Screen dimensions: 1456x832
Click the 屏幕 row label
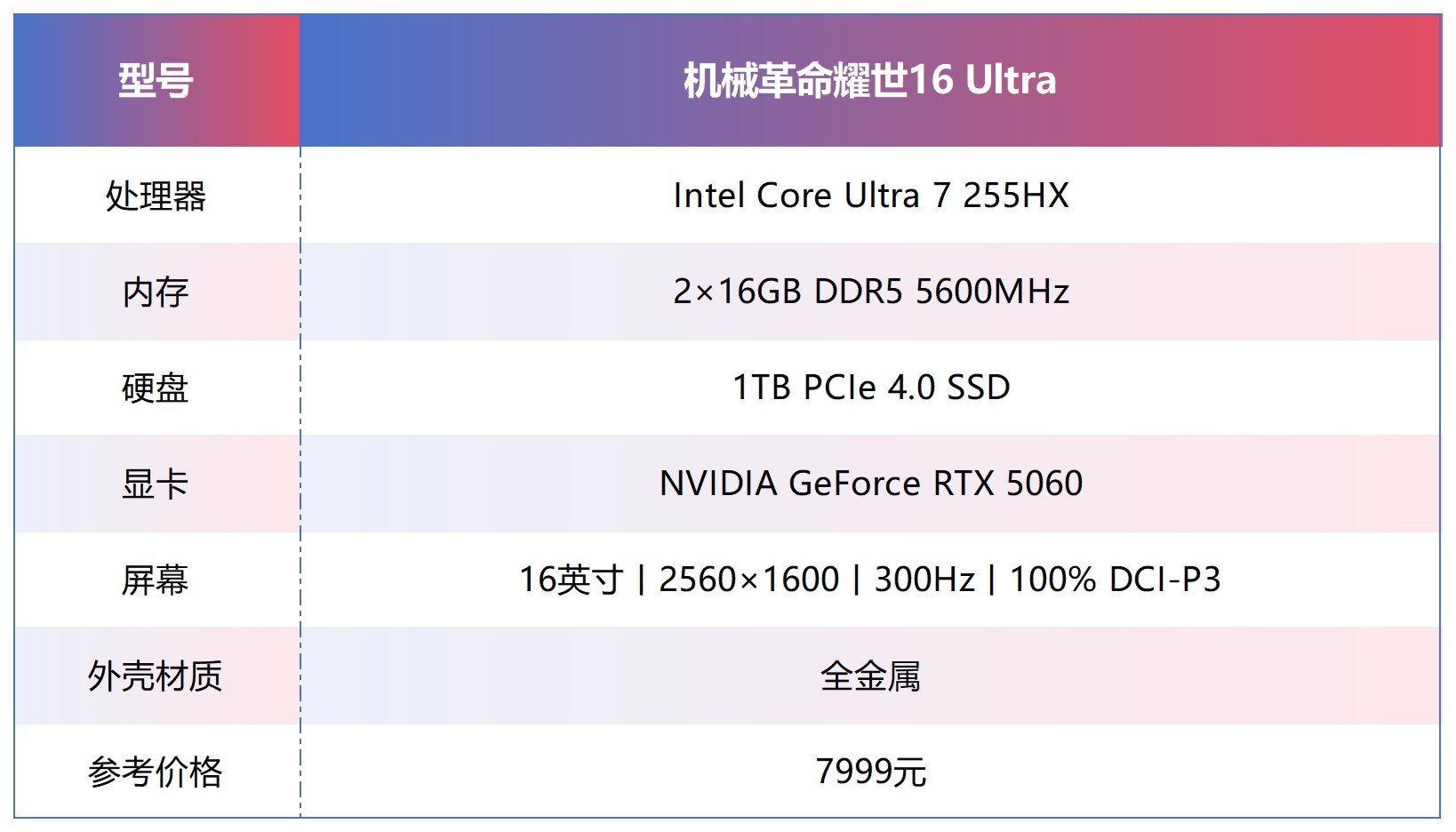click(x=156, y=580)
